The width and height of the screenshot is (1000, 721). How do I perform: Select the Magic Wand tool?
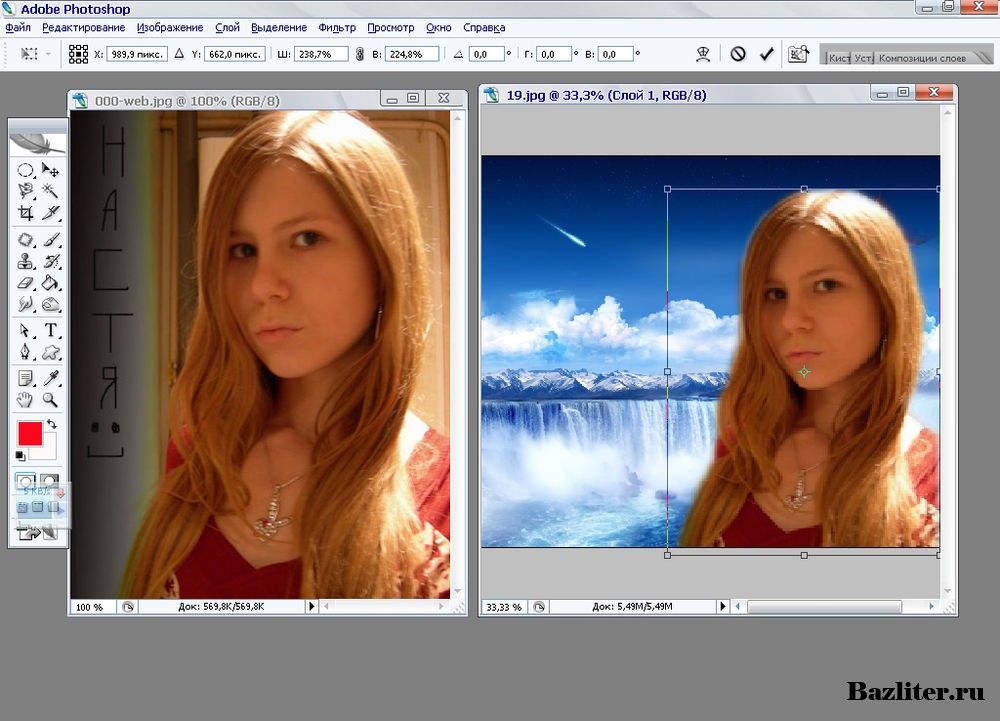[x=50, y=190]
